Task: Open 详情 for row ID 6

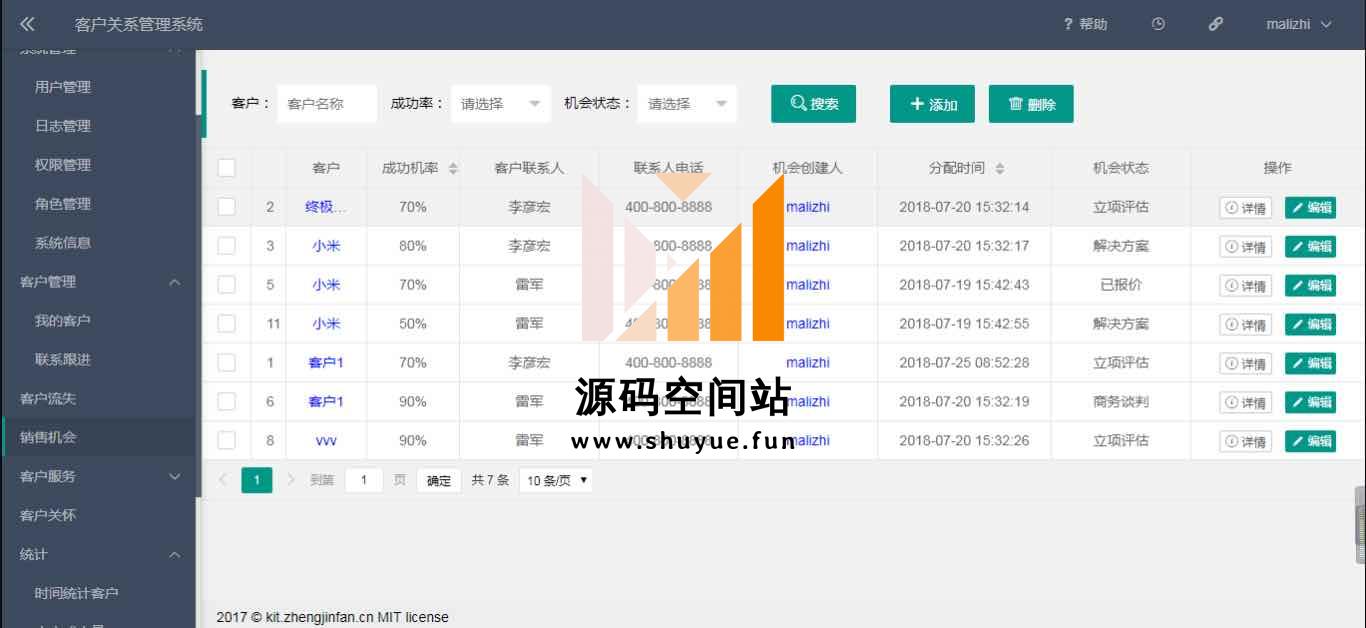Action: (1245, 403)
